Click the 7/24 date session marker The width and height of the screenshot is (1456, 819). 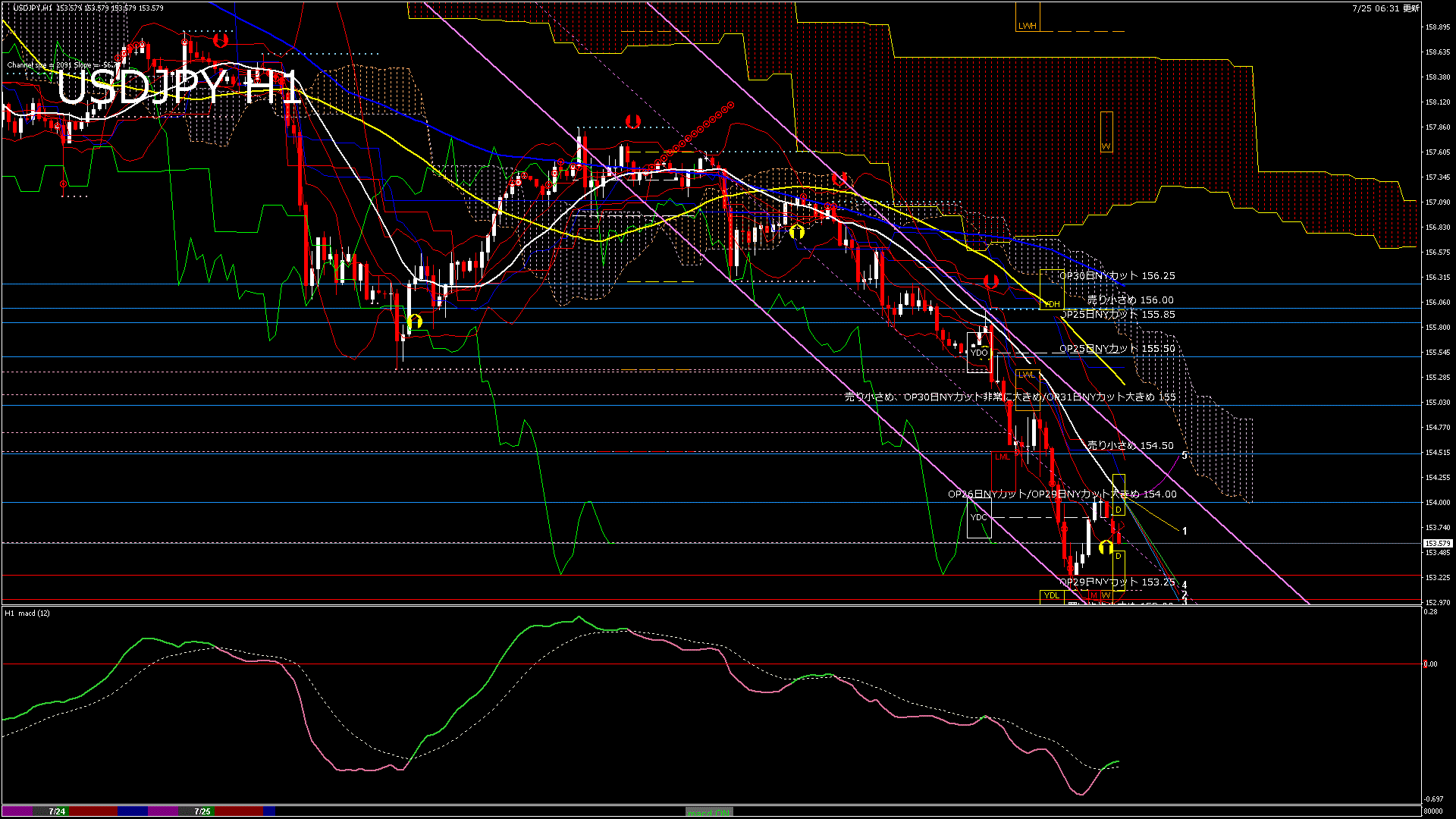pyautogui.click(x=57, y=811)
